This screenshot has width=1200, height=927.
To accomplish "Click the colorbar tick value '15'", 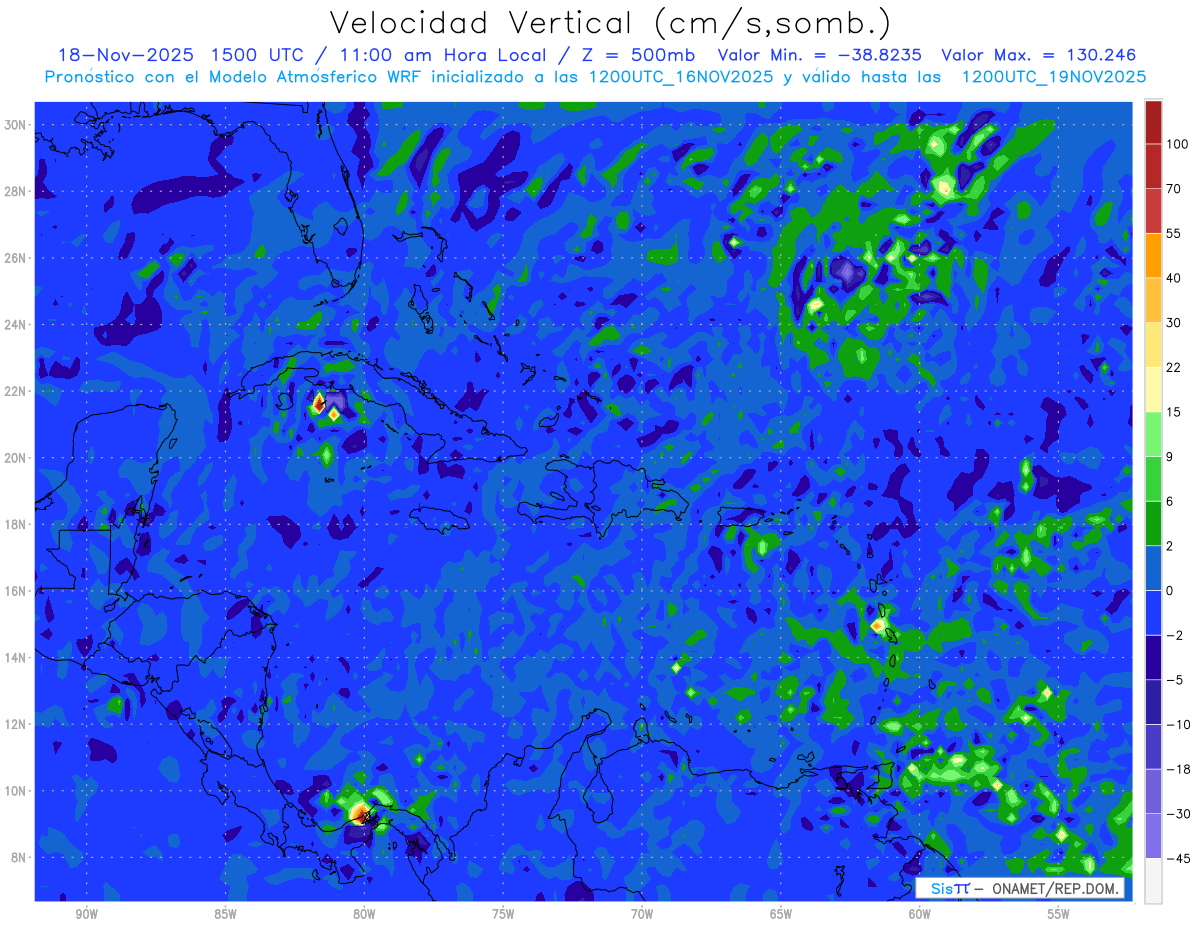I will click(1174, 412).
